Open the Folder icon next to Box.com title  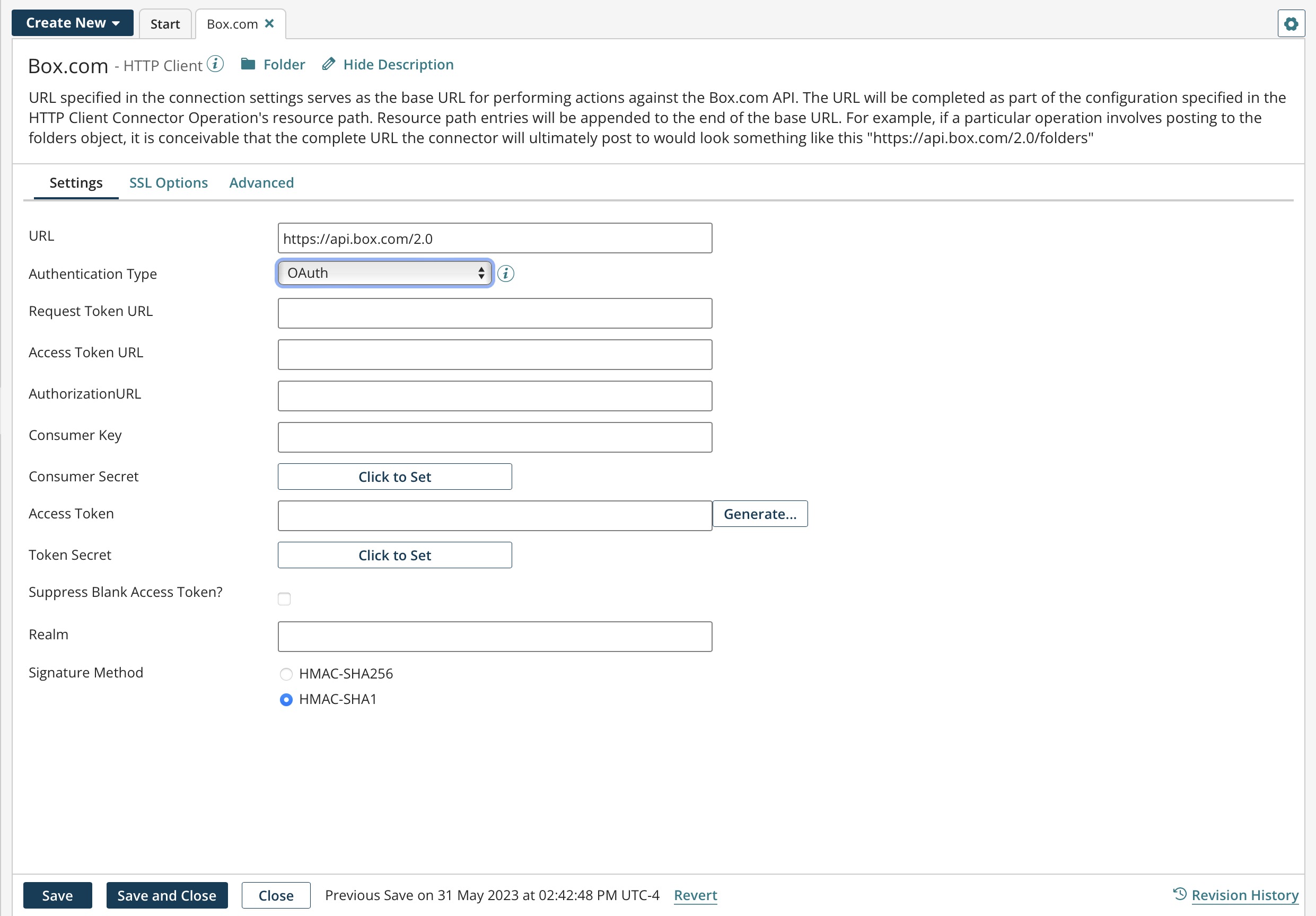[x=248, y=64]
